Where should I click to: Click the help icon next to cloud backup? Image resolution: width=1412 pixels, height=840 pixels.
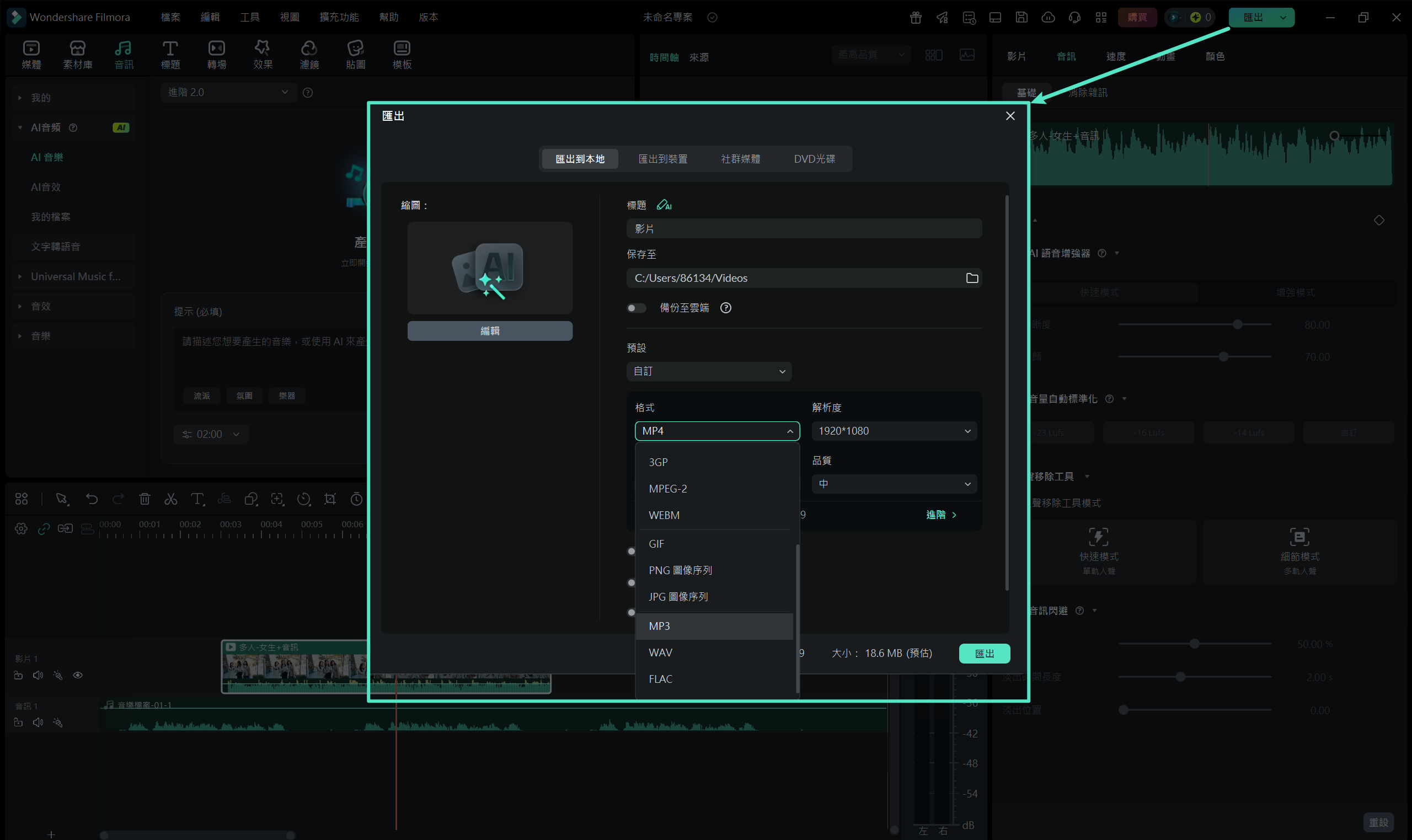[x=725, y=307]
